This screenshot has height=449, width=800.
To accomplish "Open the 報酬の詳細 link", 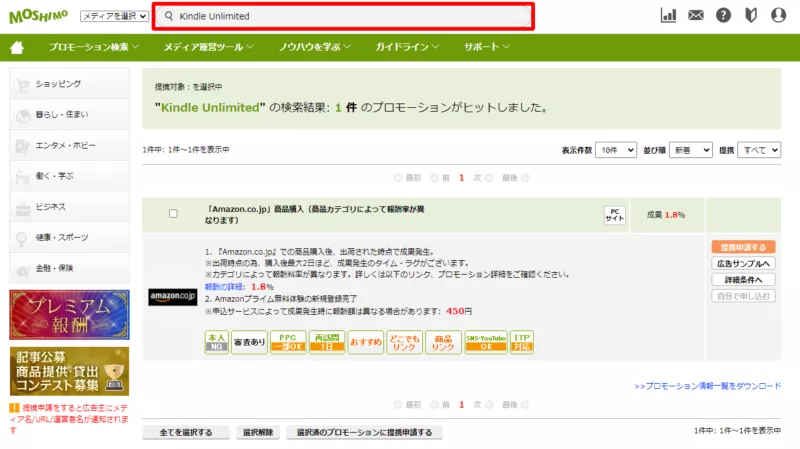I will coord(223,287).
